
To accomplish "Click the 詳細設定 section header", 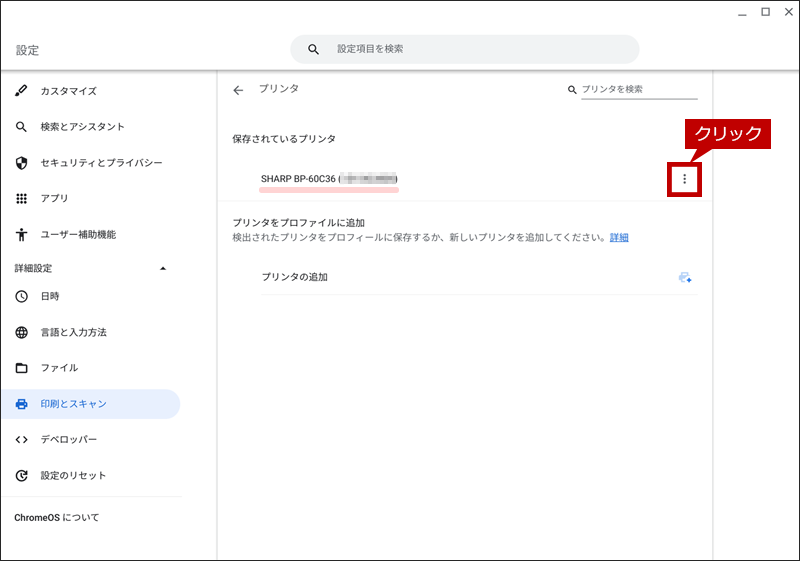I will pyautogui.click(x=33, y=268).
